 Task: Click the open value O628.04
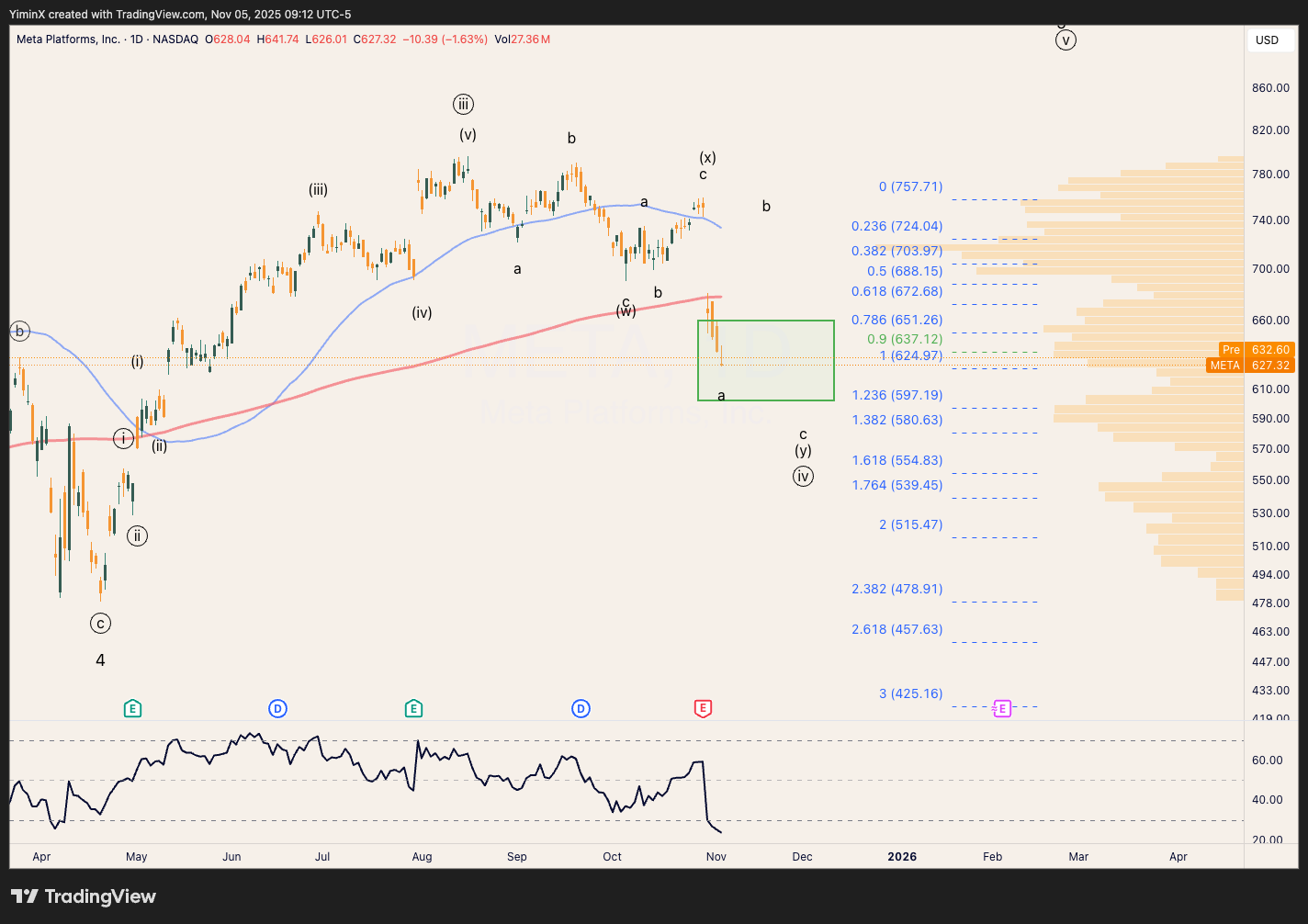(228, 39)
